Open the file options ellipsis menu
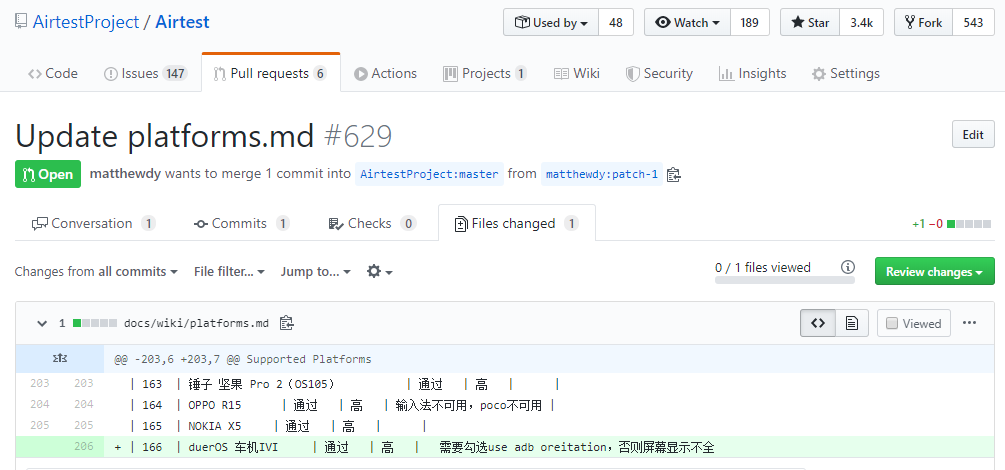The height and width of the screenshot is (470, 1005). (970, 323)
